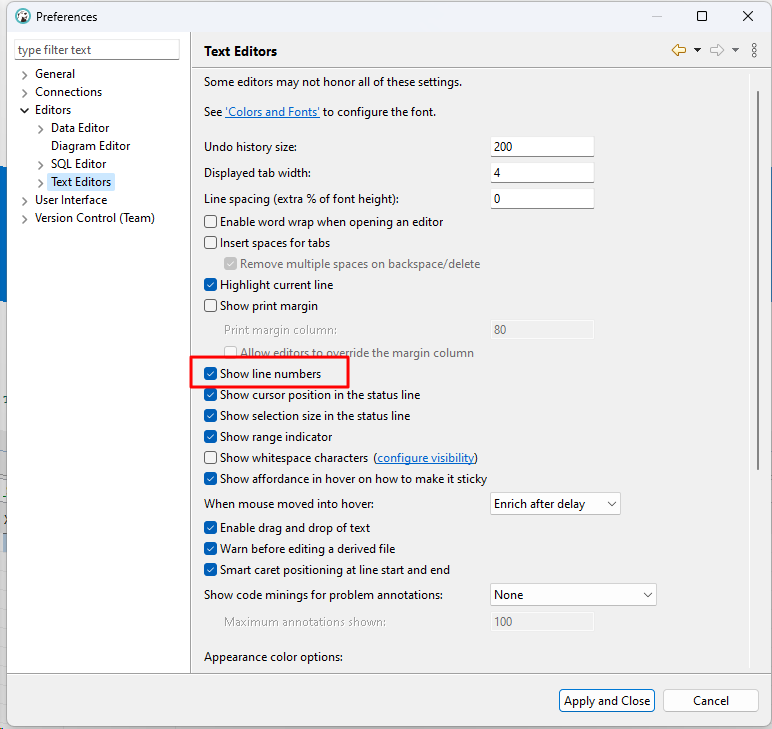Enable word wrap when opening an editor

pyautogui.click(x=210, y=222)
